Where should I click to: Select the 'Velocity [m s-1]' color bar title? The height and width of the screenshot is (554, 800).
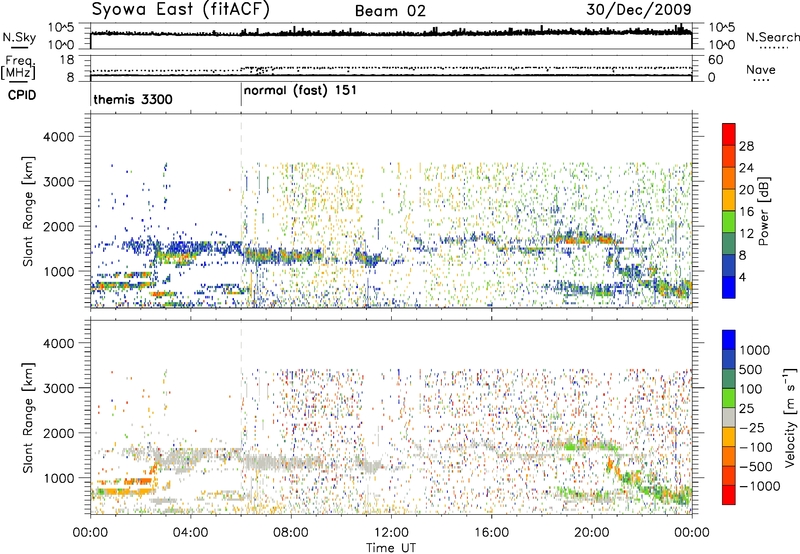[x=790, y=417]
